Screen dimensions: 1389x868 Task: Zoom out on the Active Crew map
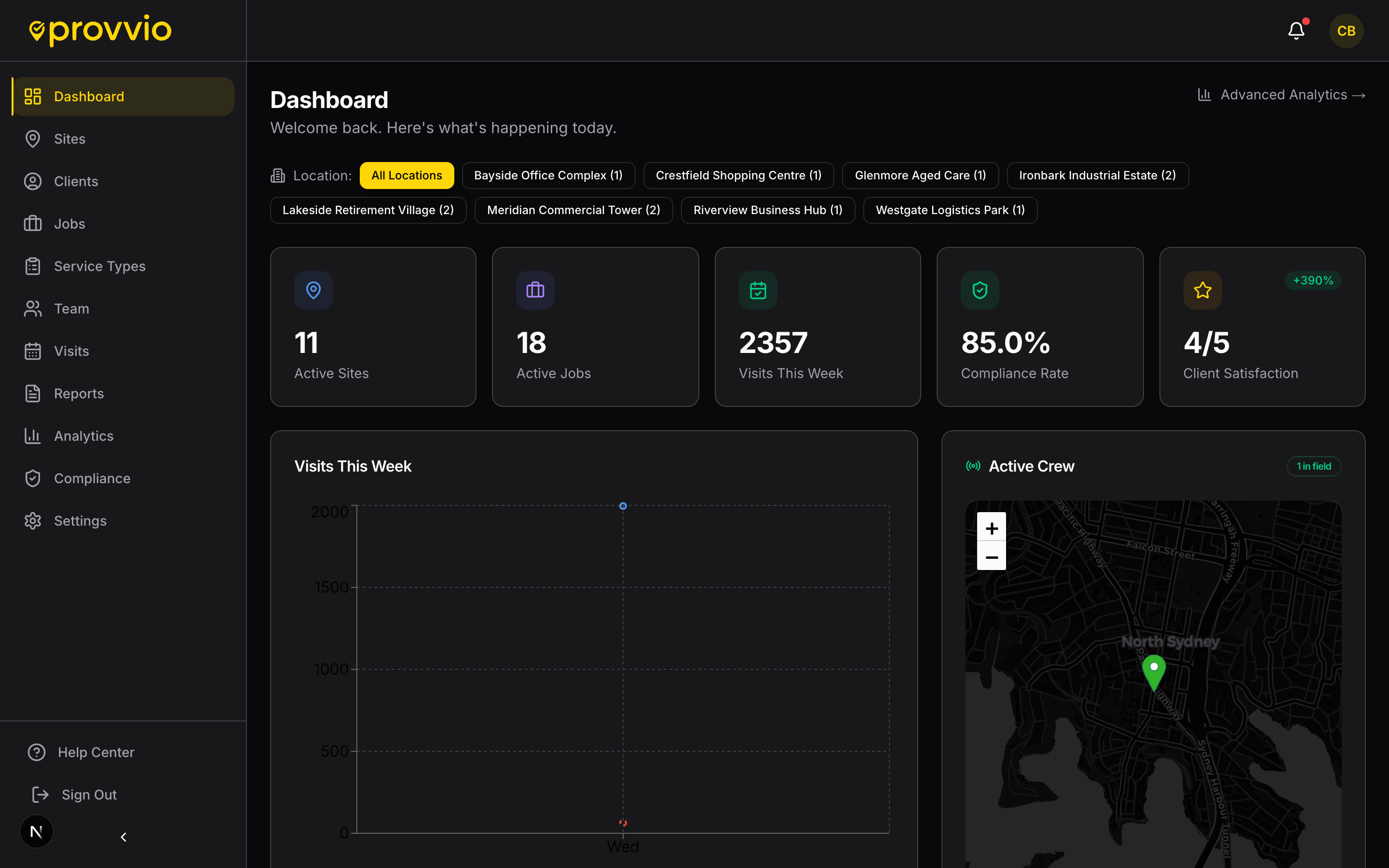[x=991, y=557]
